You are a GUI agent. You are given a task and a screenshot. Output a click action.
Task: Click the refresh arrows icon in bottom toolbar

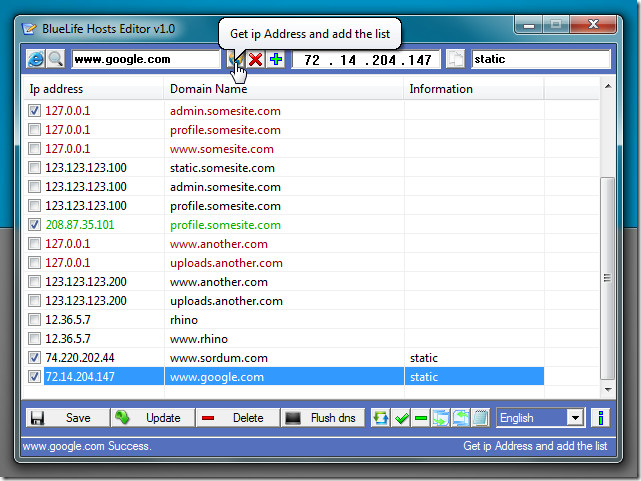click(381, 418)
